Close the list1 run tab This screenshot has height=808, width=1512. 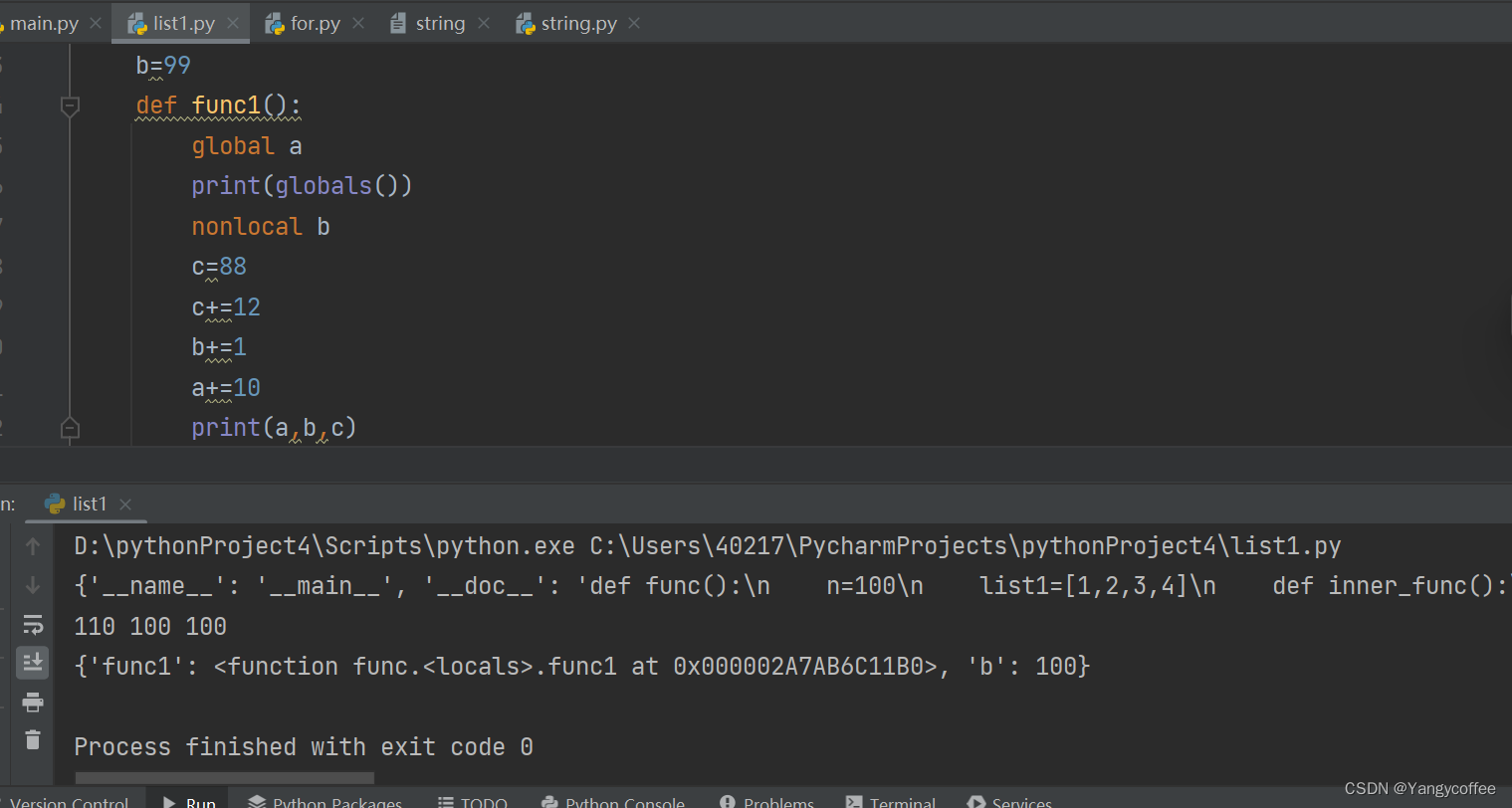(125, 505)
